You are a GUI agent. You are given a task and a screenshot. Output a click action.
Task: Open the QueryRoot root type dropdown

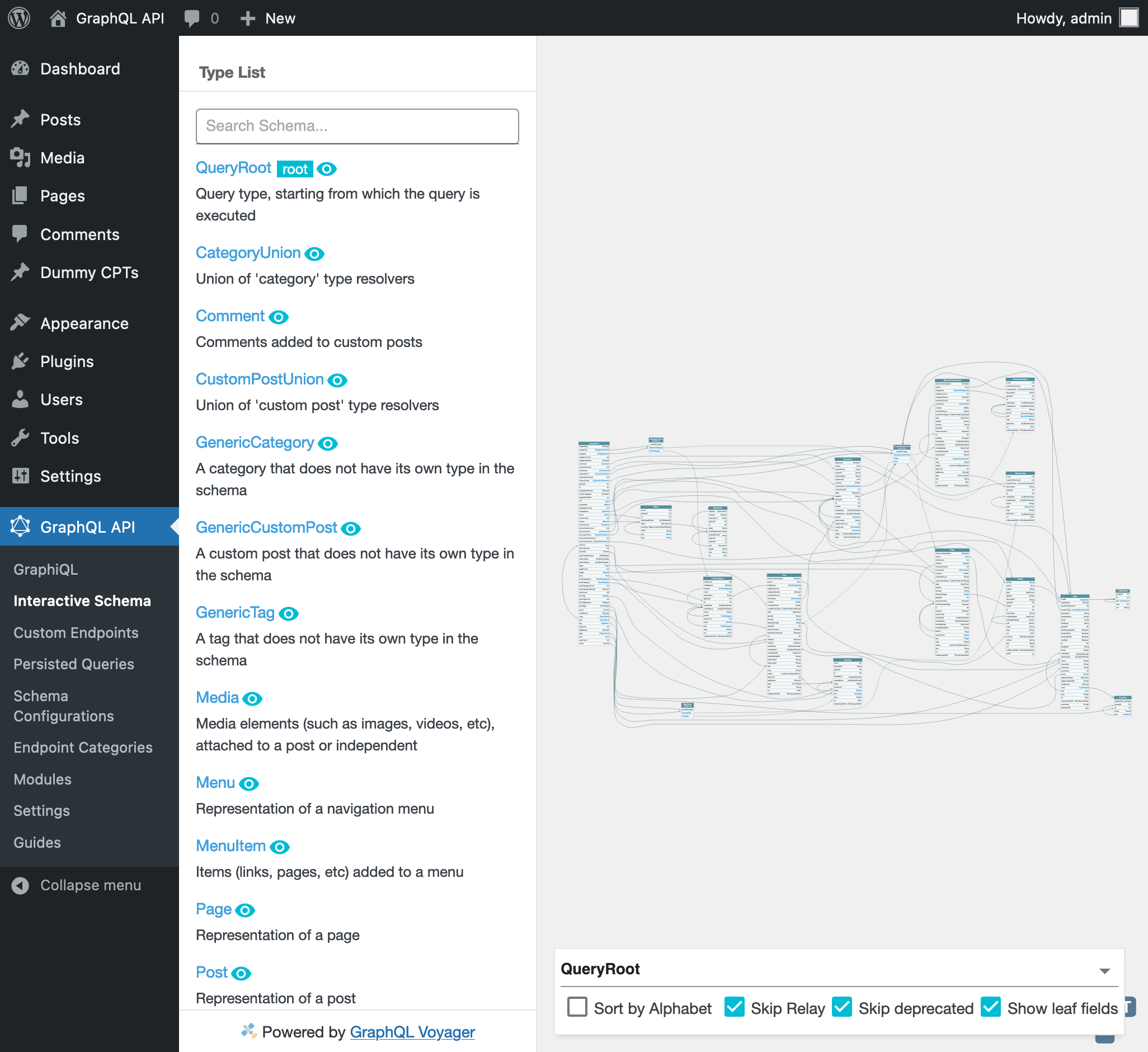pos(1104,970)
